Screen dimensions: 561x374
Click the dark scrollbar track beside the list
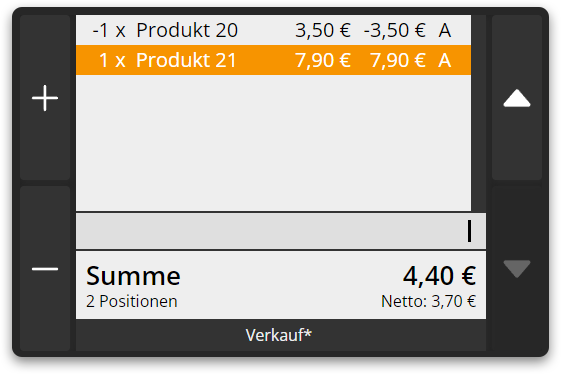(x=478, y=113)
